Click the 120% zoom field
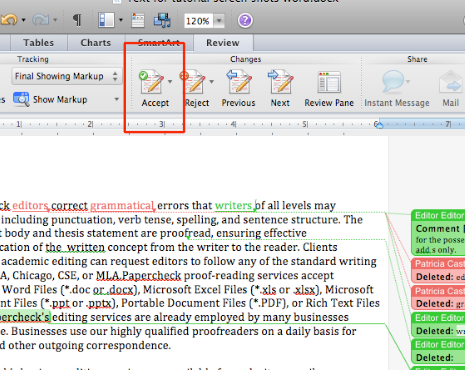 (x=199, y=21)
